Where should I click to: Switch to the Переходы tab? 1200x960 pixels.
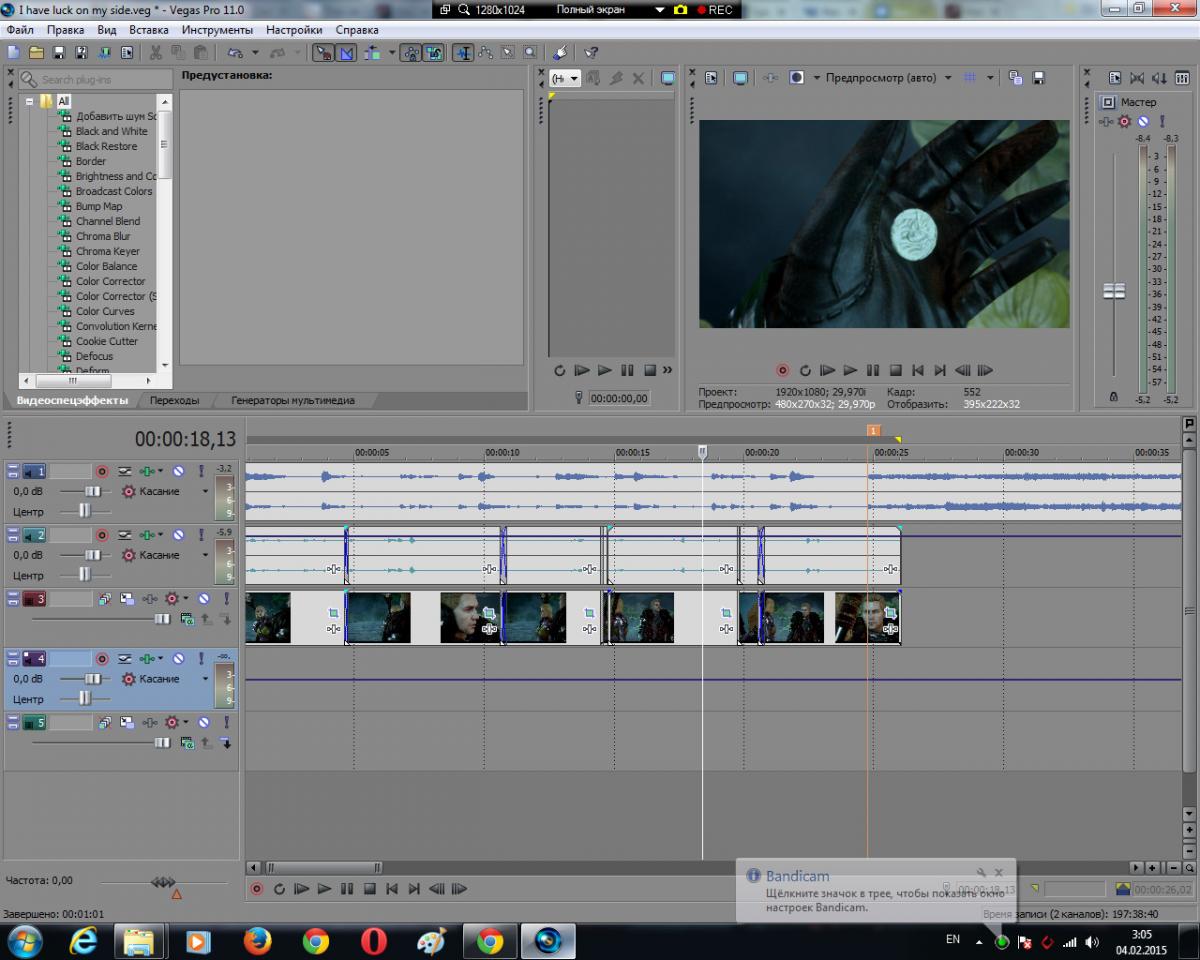(x=174, y=400)
